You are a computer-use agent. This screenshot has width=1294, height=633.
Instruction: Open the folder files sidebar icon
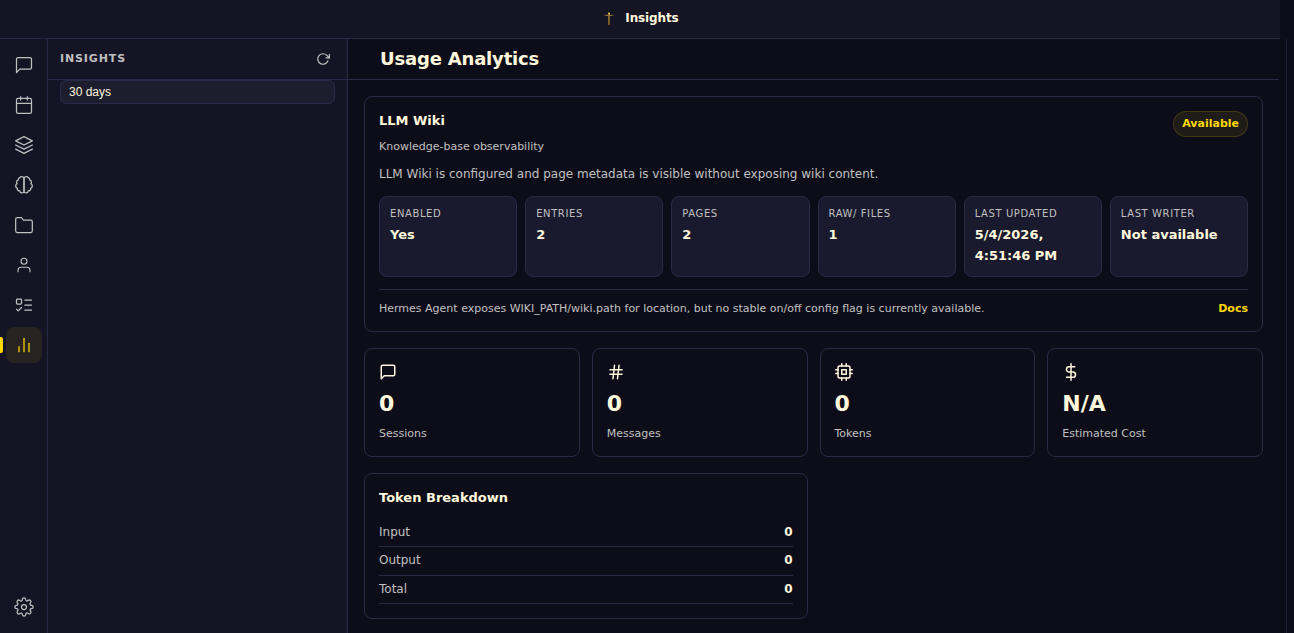(24, 225)
